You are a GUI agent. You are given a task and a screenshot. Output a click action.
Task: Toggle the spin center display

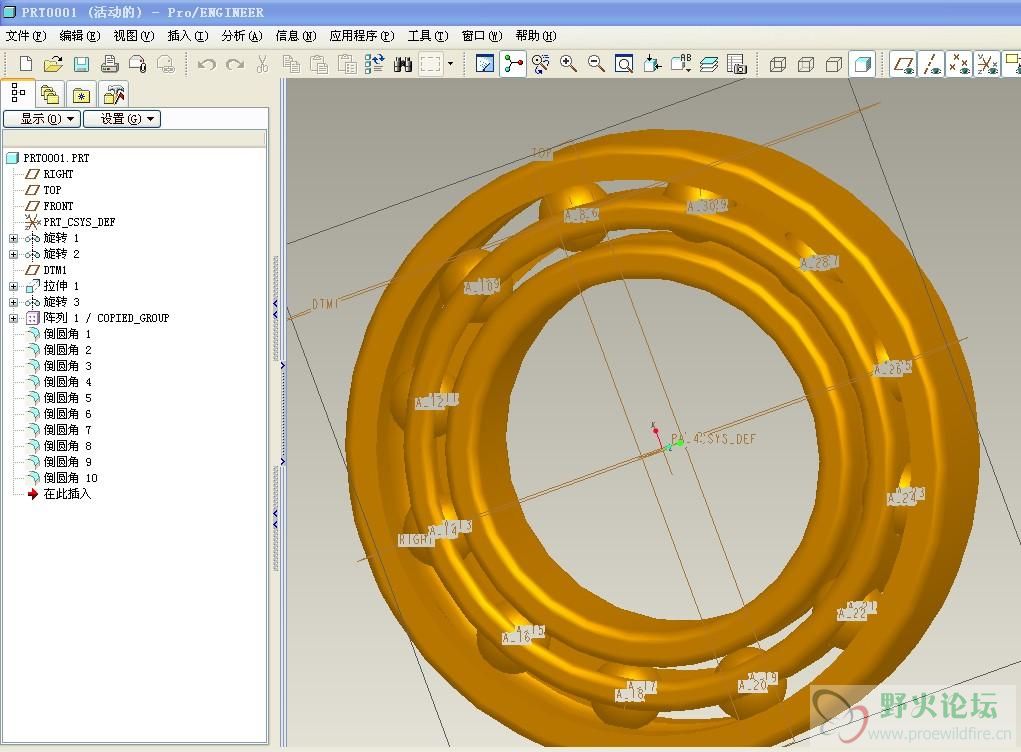pyautogui.click(x=513, y=64)
